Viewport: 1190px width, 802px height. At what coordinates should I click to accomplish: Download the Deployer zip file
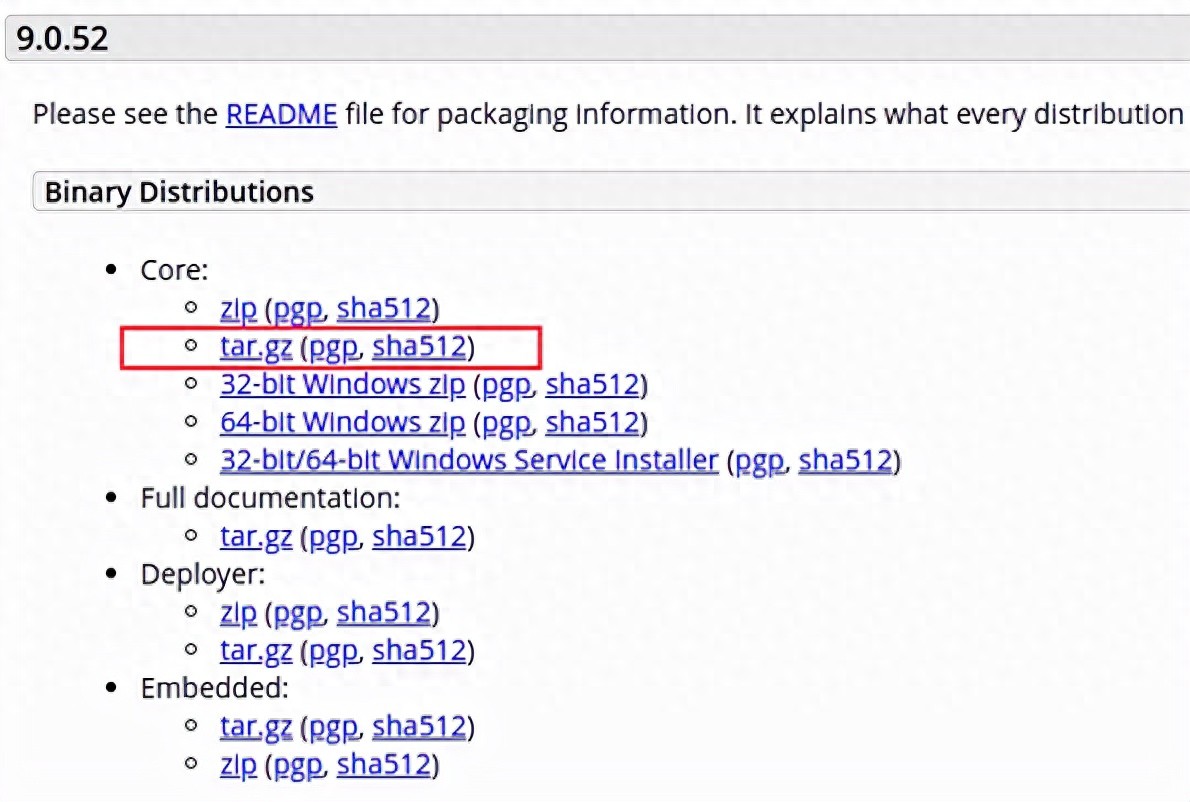coord(238,613)
